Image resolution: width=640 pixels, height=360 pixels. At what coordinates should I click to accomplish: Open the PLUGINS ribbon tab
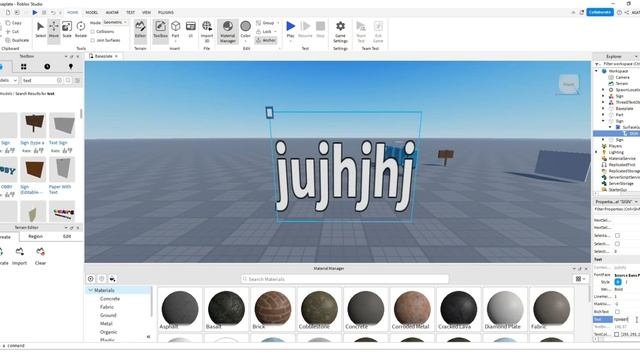(166, 13)
